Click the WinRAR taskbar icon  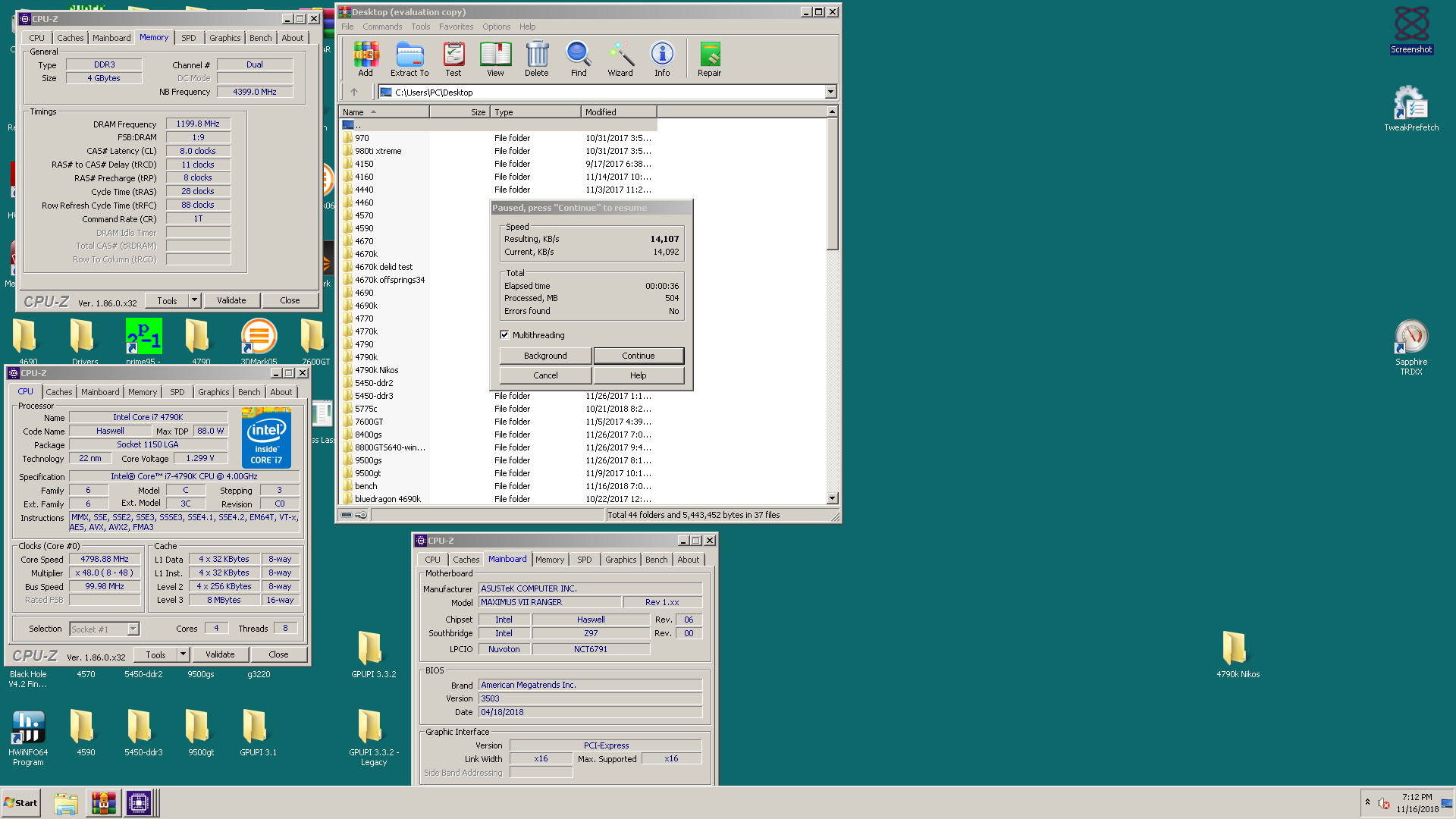pyautogui.click(x=102, y=803)
